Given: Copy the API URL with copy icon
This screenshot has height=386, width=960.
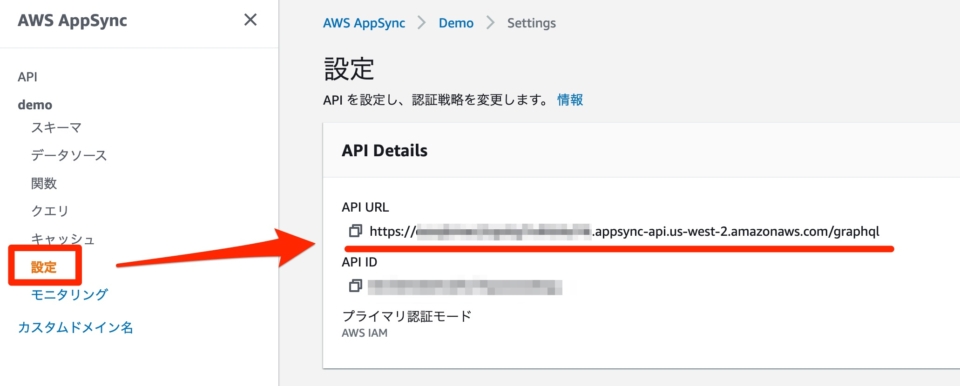Looking at the screenshot, I should point(355,231).
